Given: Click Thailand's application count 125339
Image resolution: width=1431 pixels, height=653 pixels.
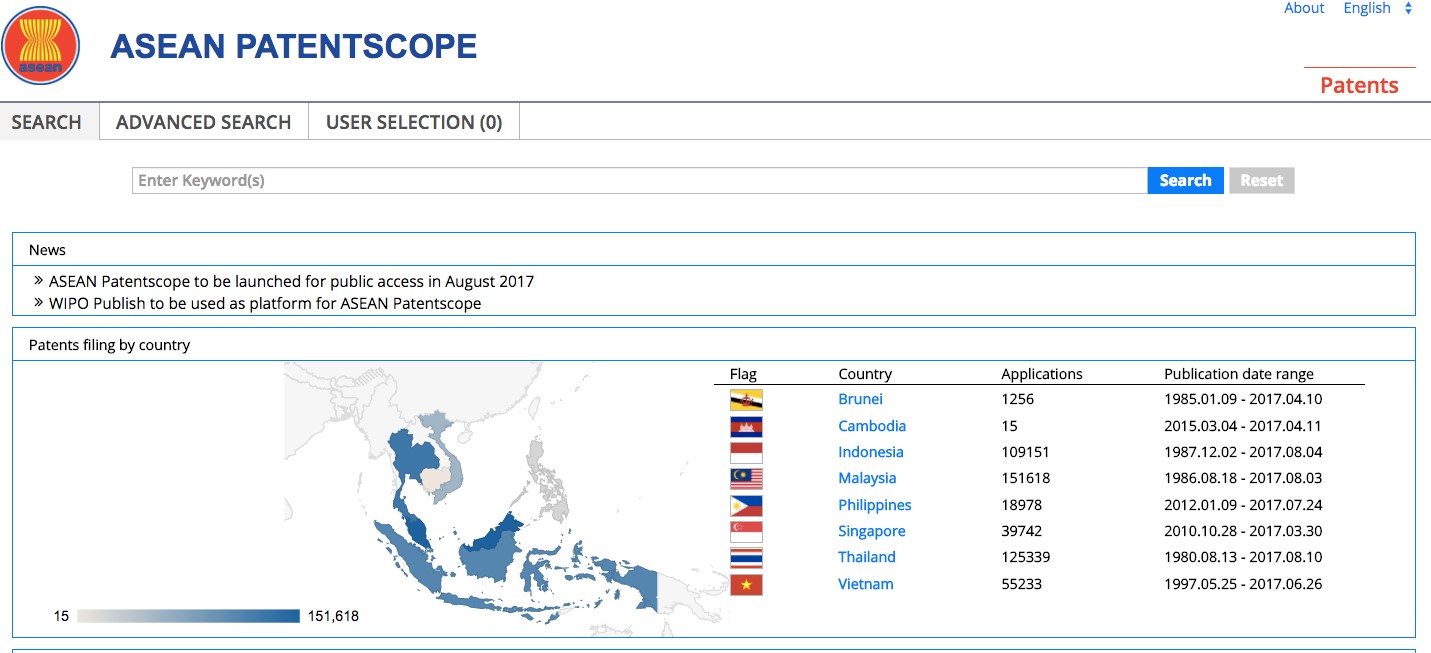Looking at the screenshot, I should coord(1026,557).
